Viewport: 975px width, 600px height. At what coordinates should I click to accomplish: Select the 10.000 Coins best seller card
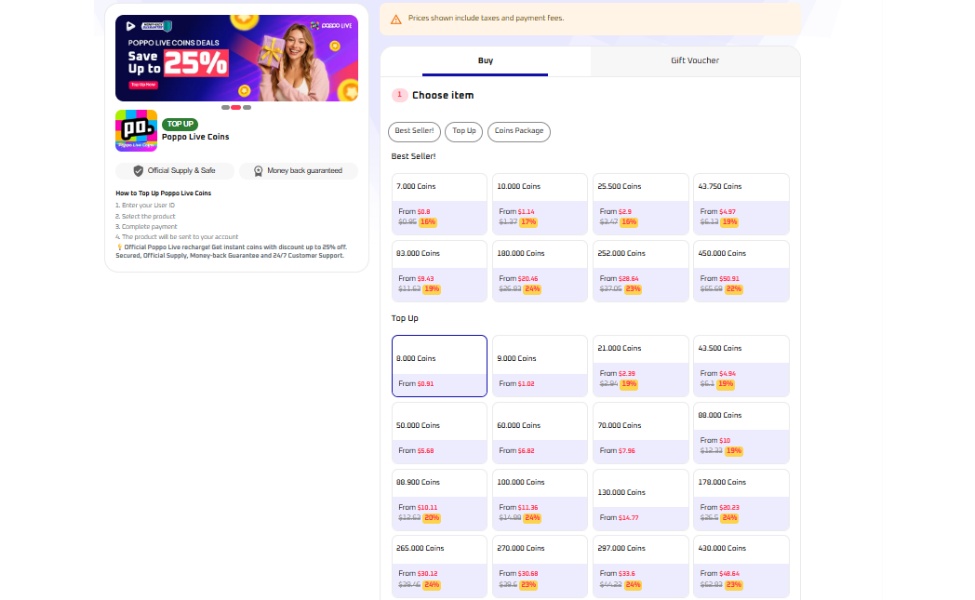[x=540, y=204]
